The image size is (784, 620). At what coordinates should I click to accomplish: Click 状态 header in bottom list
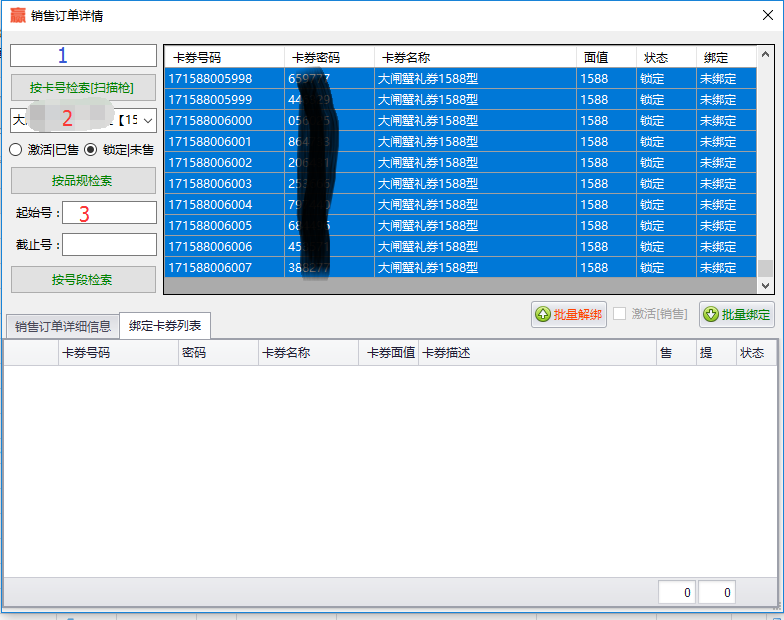coord(756,353)
